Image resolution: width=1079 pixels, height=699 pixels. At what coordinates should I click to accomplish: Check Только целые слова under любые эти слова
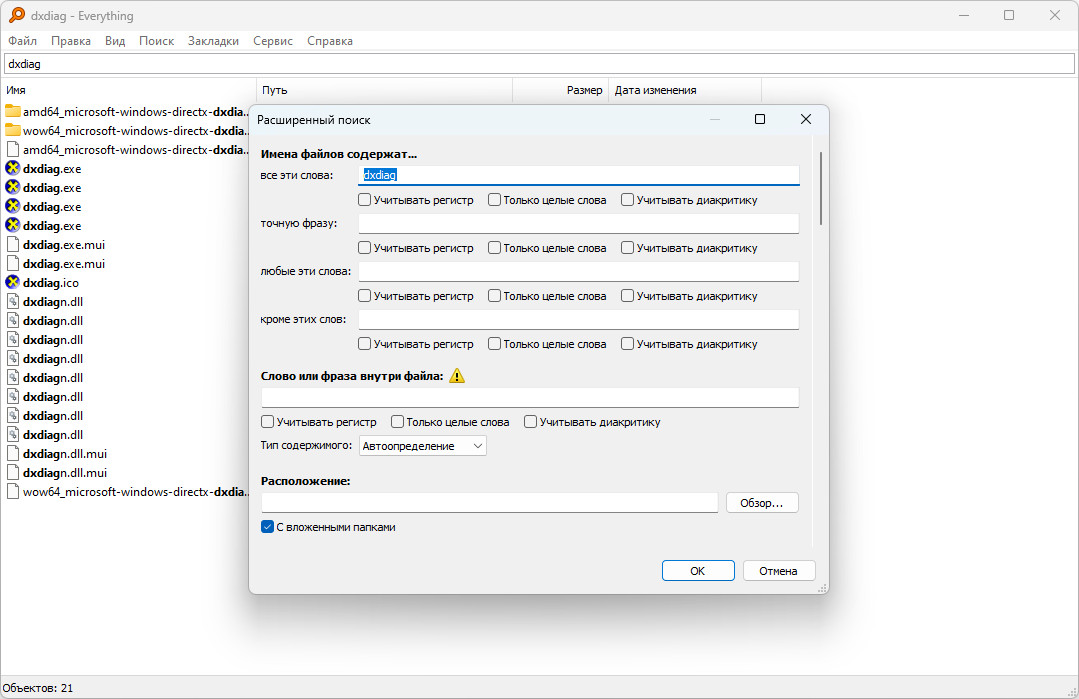pyautogui.click(x=494, y=296)
